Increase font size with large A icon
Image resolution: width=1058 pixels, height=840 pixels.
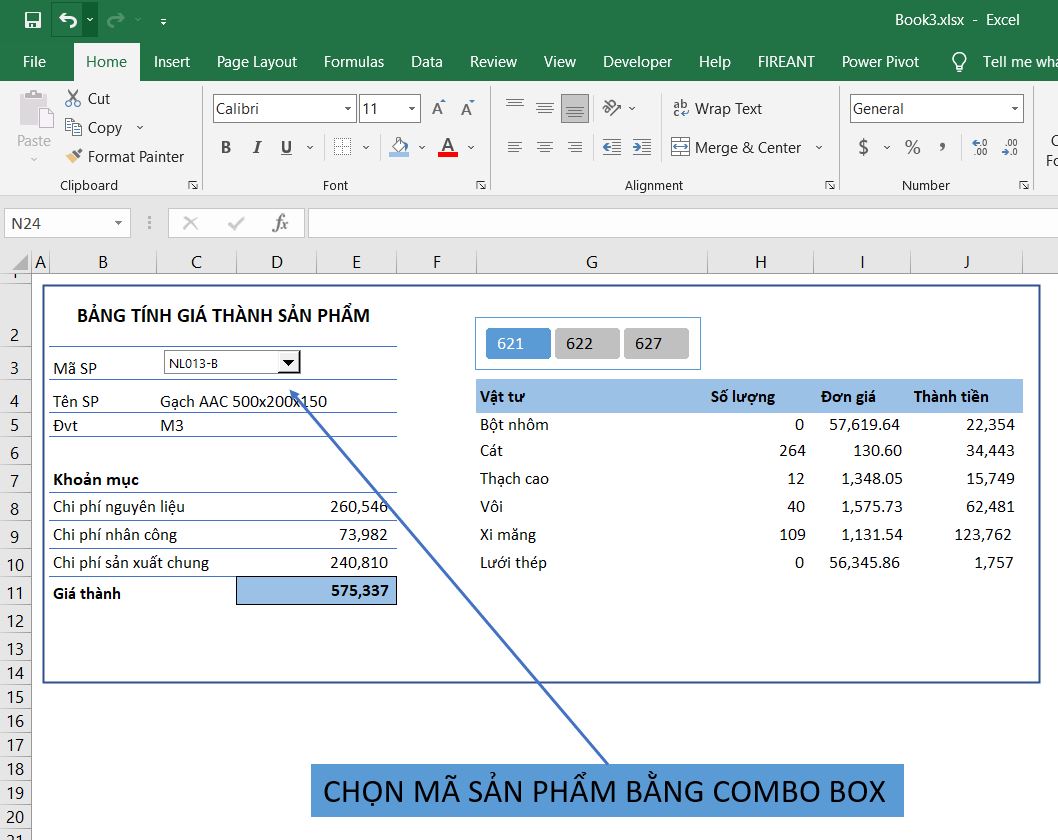pos(438,109)
